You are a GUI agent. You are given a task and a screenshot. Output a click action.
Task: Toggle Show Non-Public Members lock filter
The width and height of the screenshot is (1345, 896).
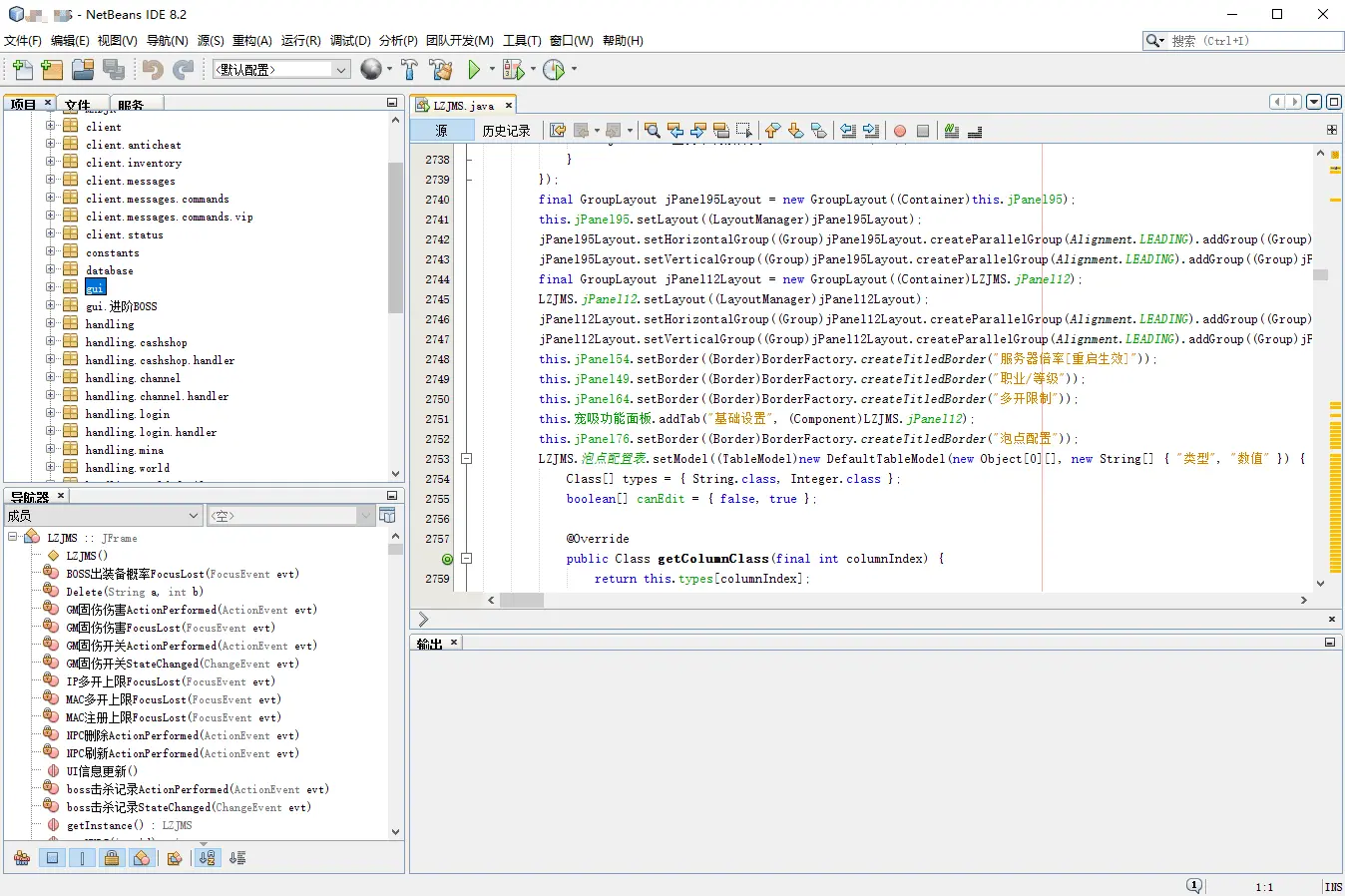[x=112, y=858]
